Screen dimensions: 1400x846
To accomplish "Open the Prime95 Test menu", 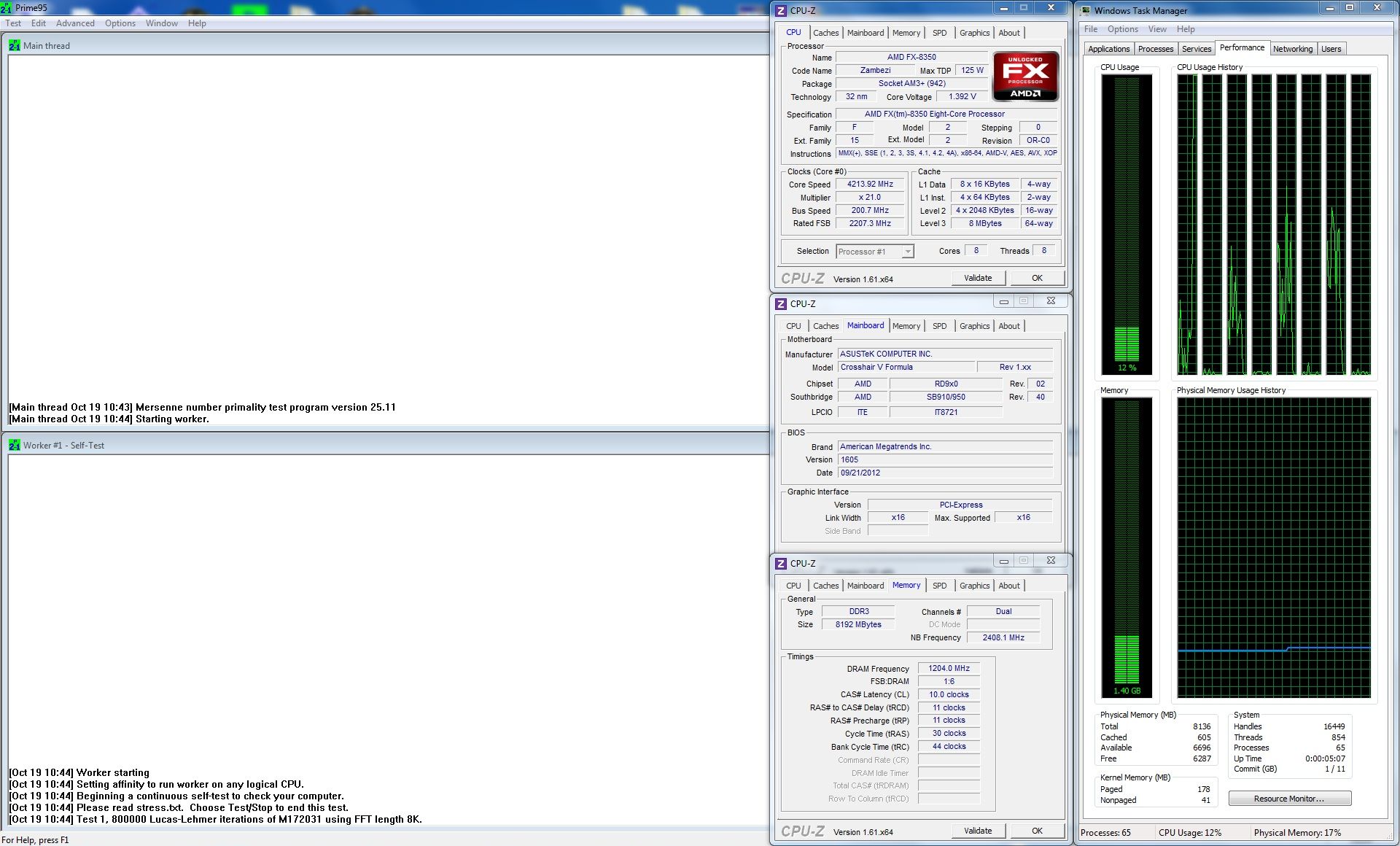I will pos(13,23).
